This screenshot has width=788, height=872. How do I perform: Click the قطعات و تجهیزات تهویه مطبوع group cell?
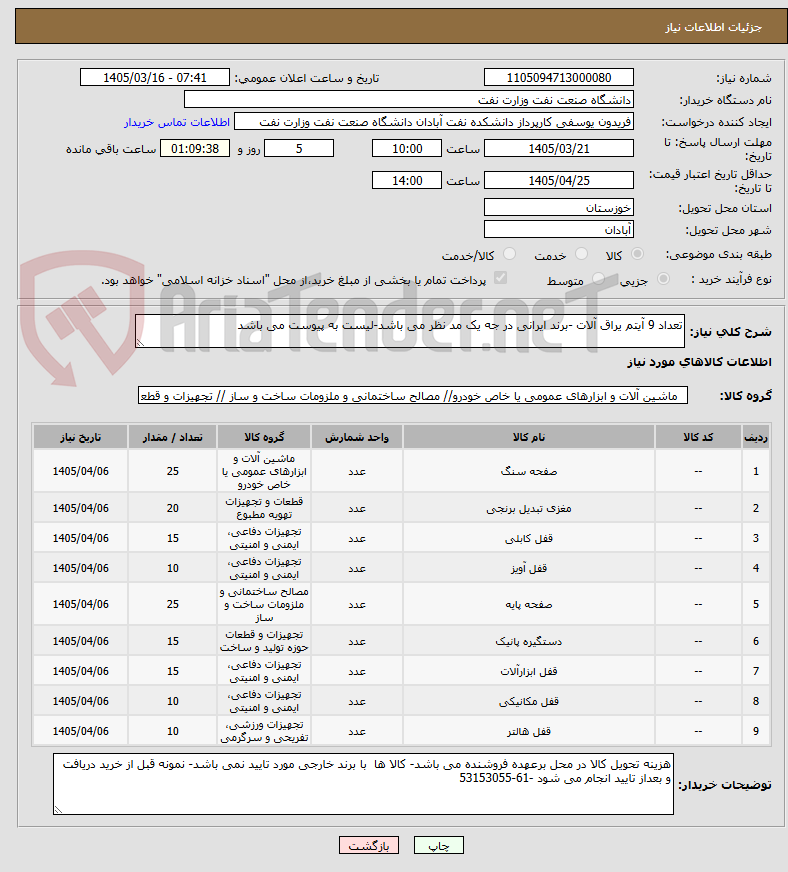[264, 508]
